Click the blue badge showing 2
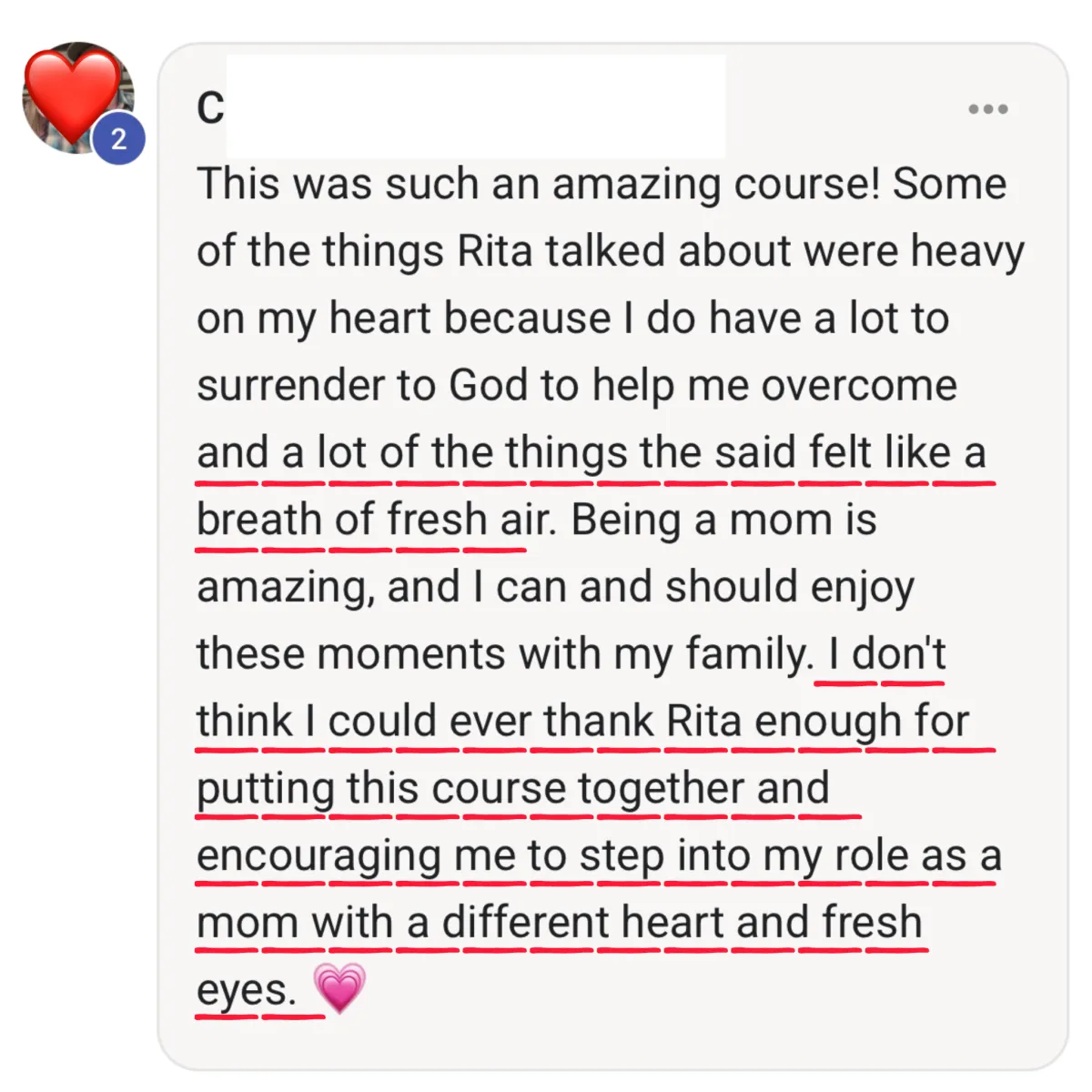 [118, 139]
